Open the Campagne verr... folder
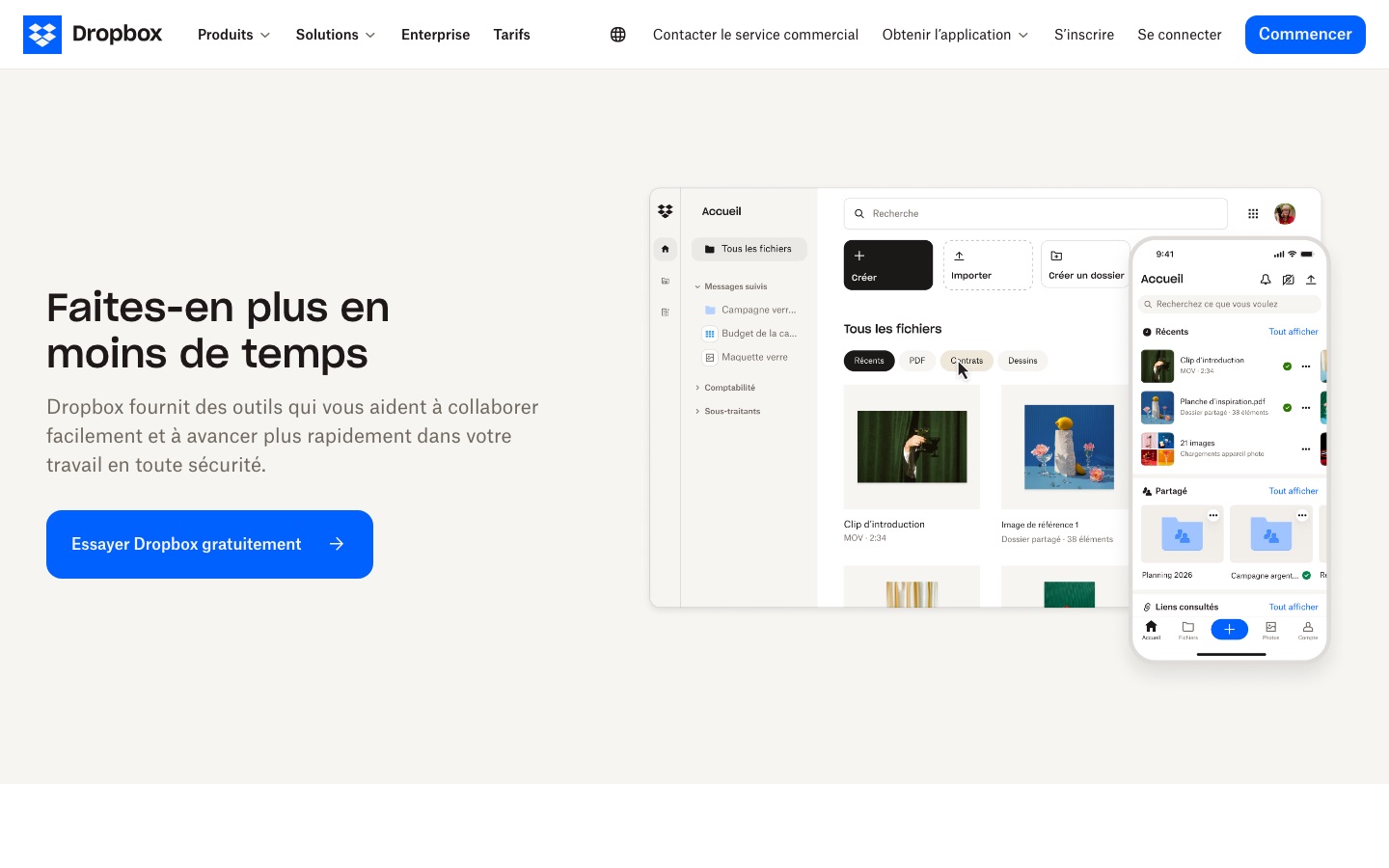 coord(750,310)
